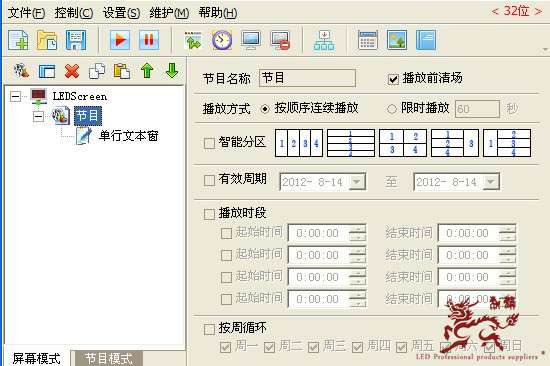Select the 单行文本窗 tree item

tap(128, 136)
